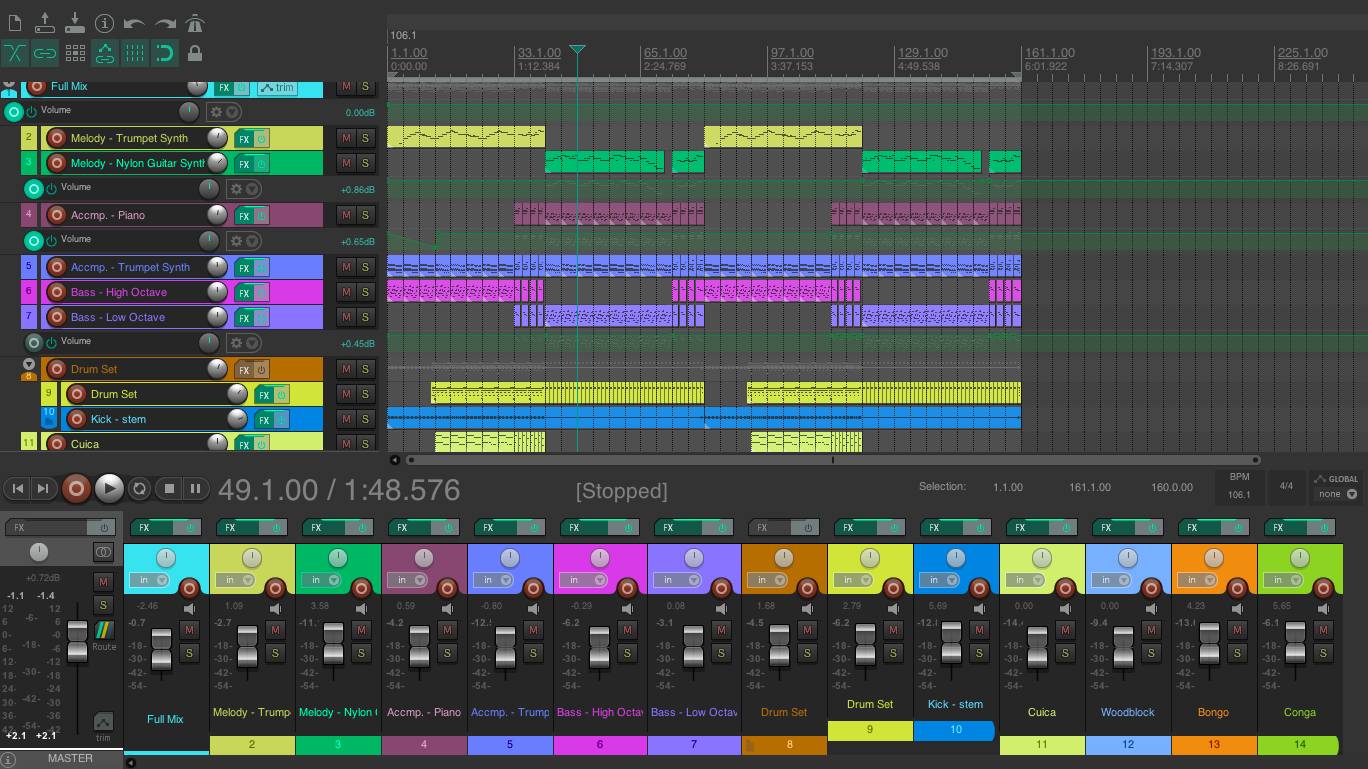
Task: Toggle the metronome icon
Action: tap(194, 22)
